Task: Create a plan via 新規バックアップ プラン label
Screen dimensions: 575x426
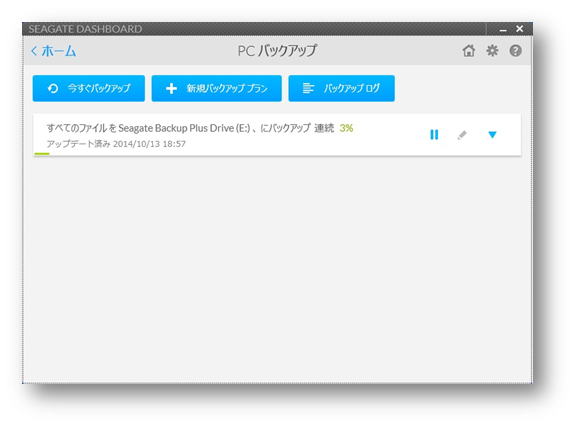Action: [x=227, y=88]
